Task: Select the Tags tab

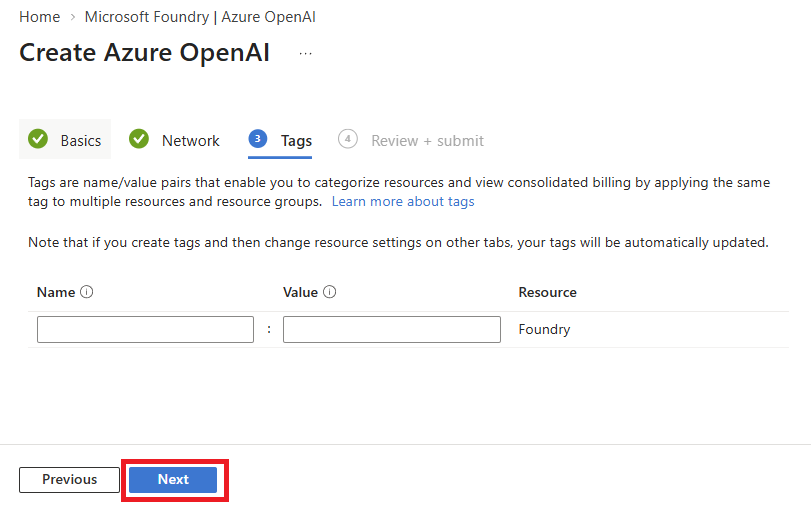Action: [280, 140]
